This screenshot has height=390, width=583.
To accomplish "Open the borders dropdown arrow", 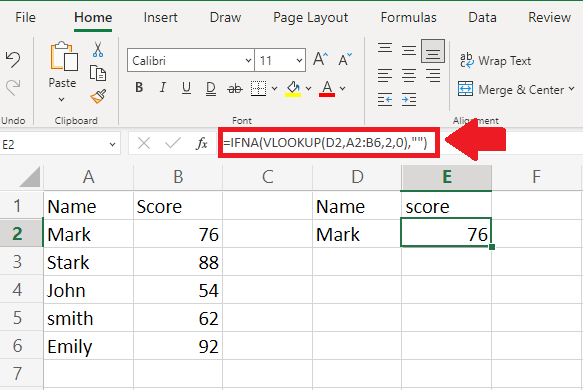I will click(x=274, y=88).
